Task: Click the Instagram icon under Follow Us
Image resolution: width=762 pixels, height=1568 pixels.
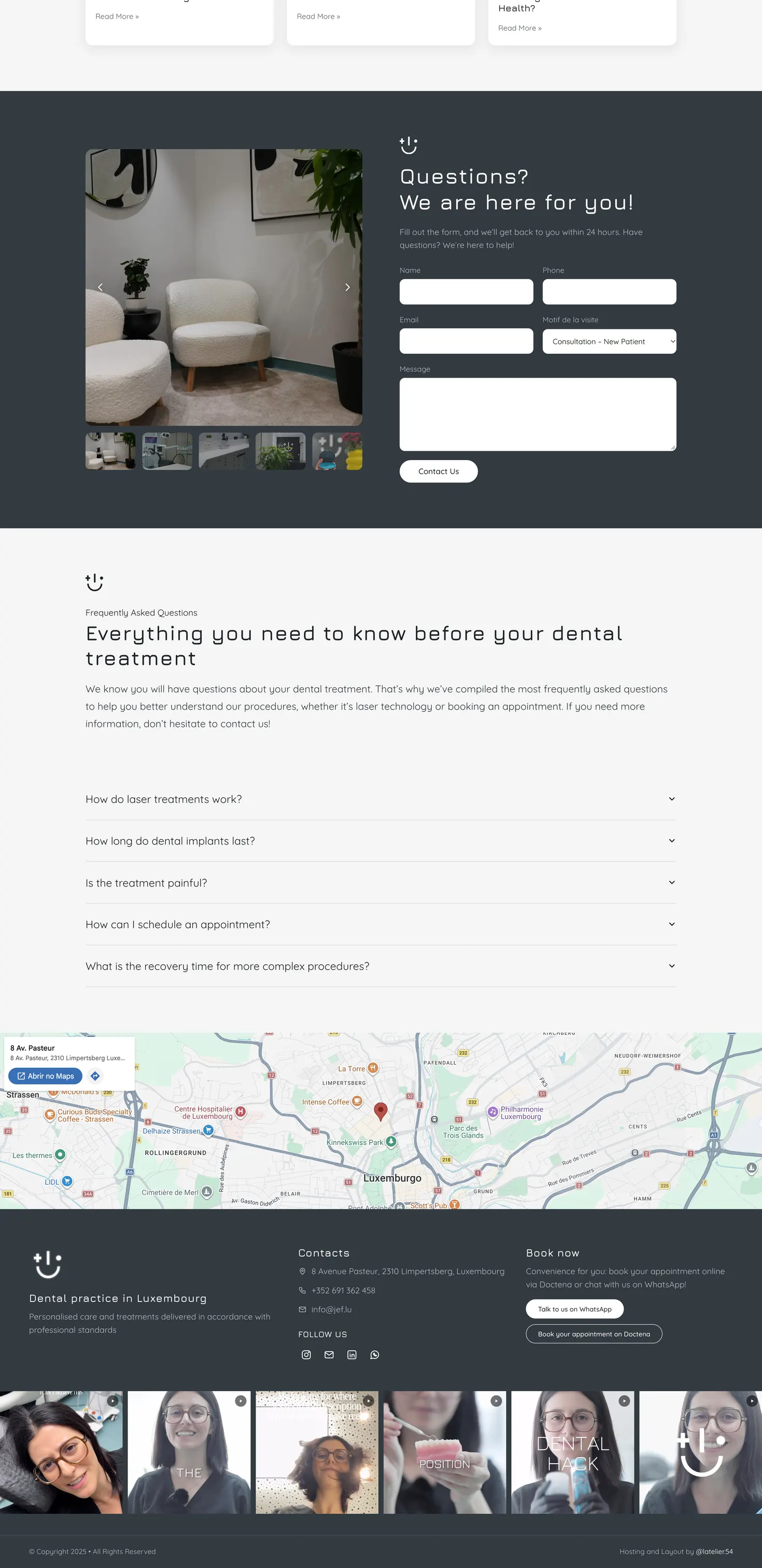Action: tap(306, 1354)
